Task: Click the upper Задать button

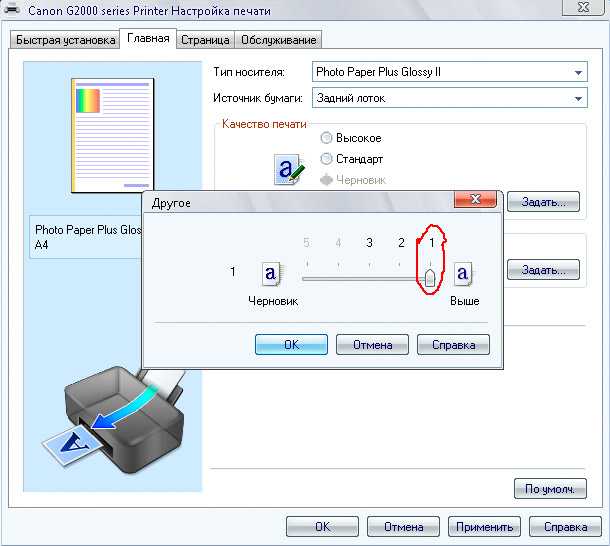Action: tap(543, 202)
